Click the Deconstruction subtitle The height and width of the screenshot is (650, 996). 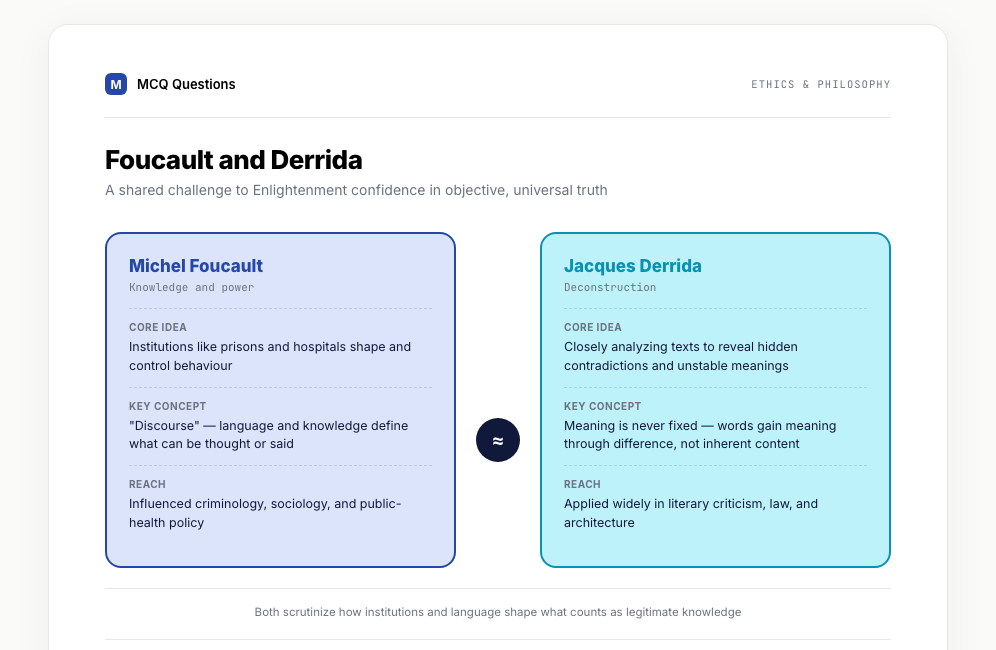[x=610, y=287]
